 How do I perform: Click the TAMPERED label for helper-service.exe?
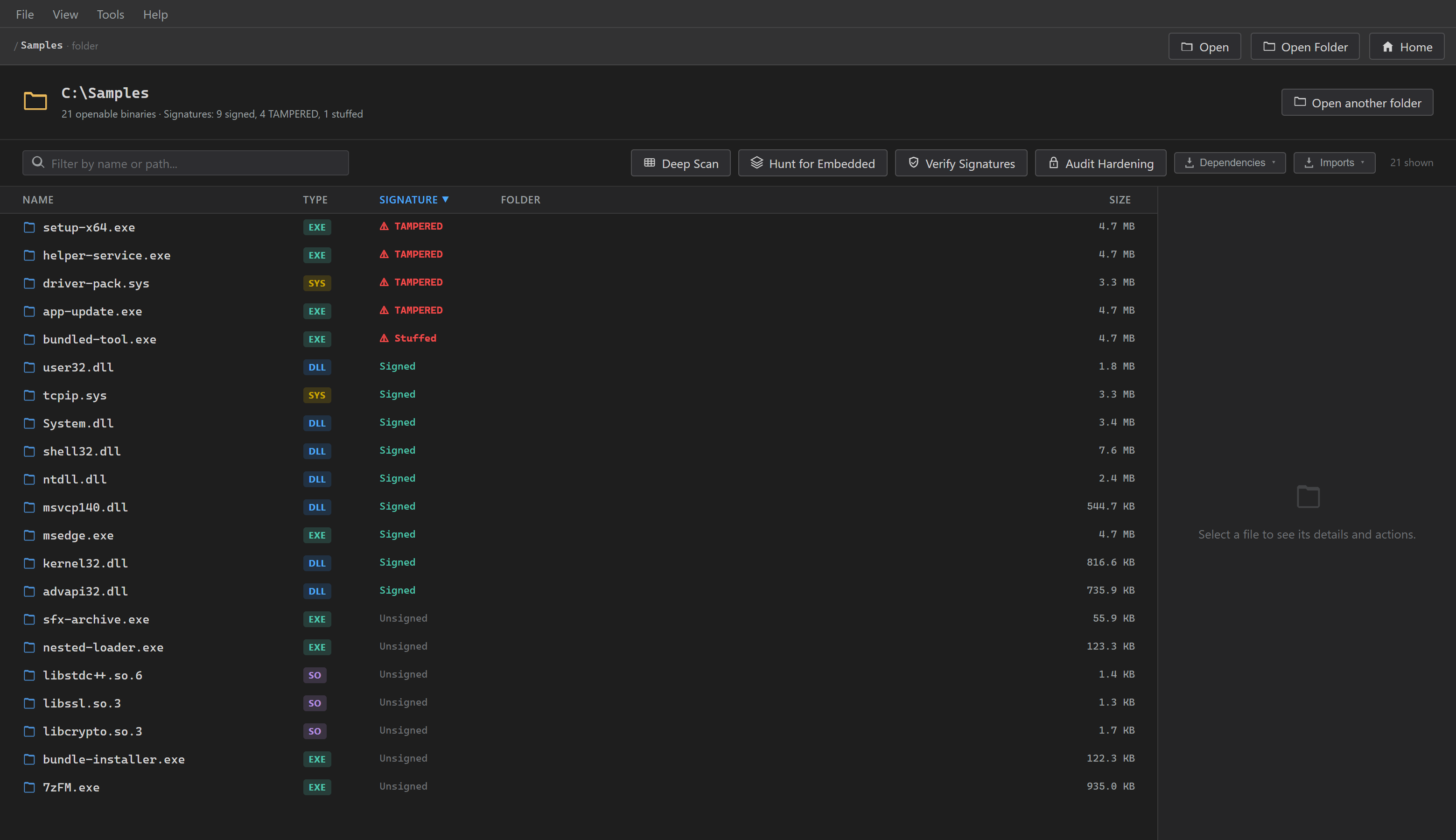(418, 254)
